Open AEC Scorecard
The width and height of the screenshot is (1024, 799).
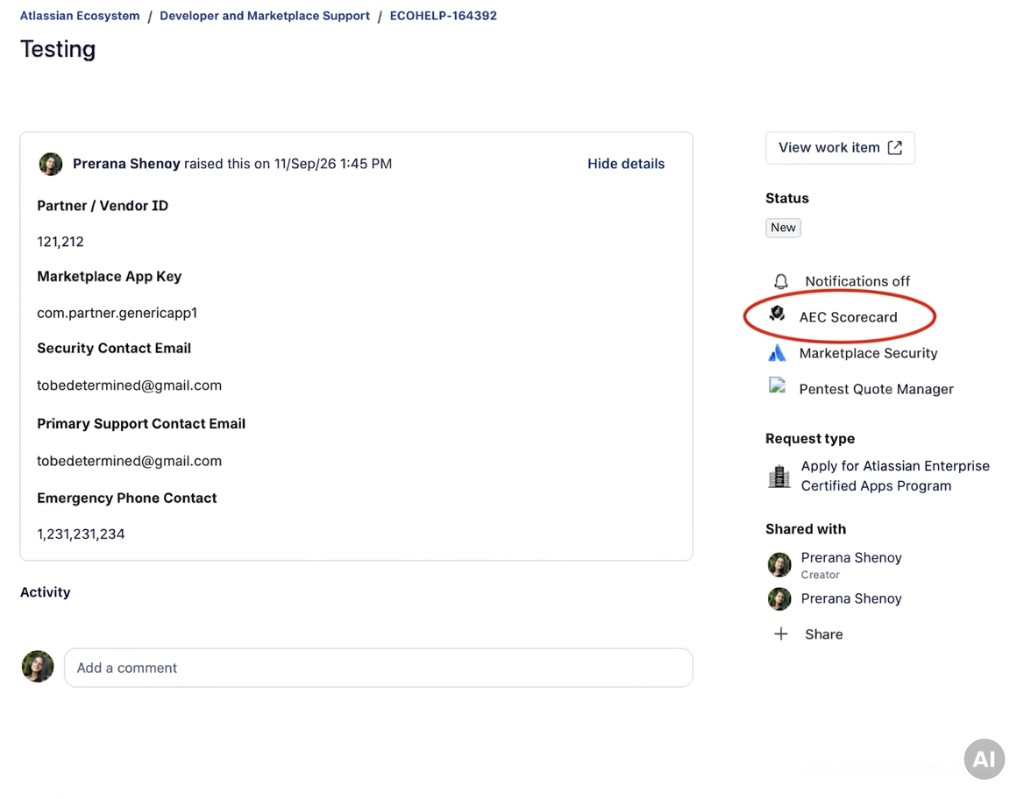848,318
